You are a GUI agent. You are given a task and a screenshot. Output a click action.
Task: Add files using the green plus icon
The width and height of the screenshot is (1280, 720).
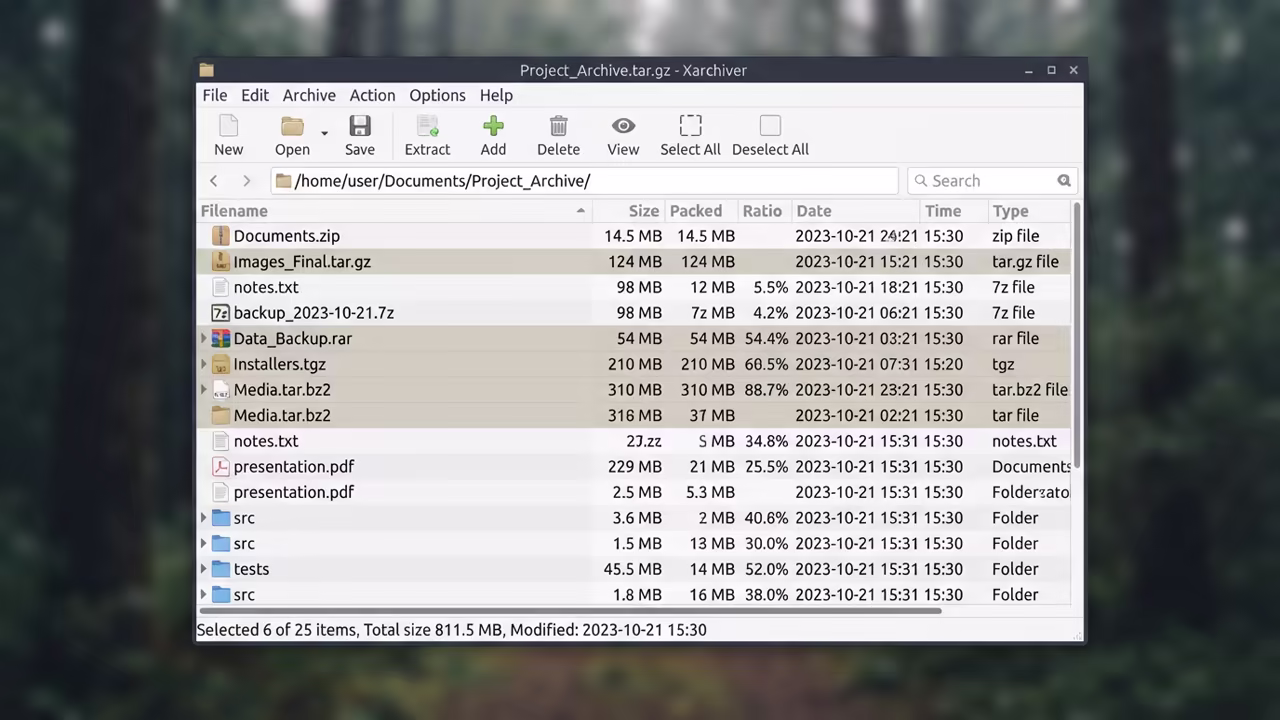(x=493, y=126)
